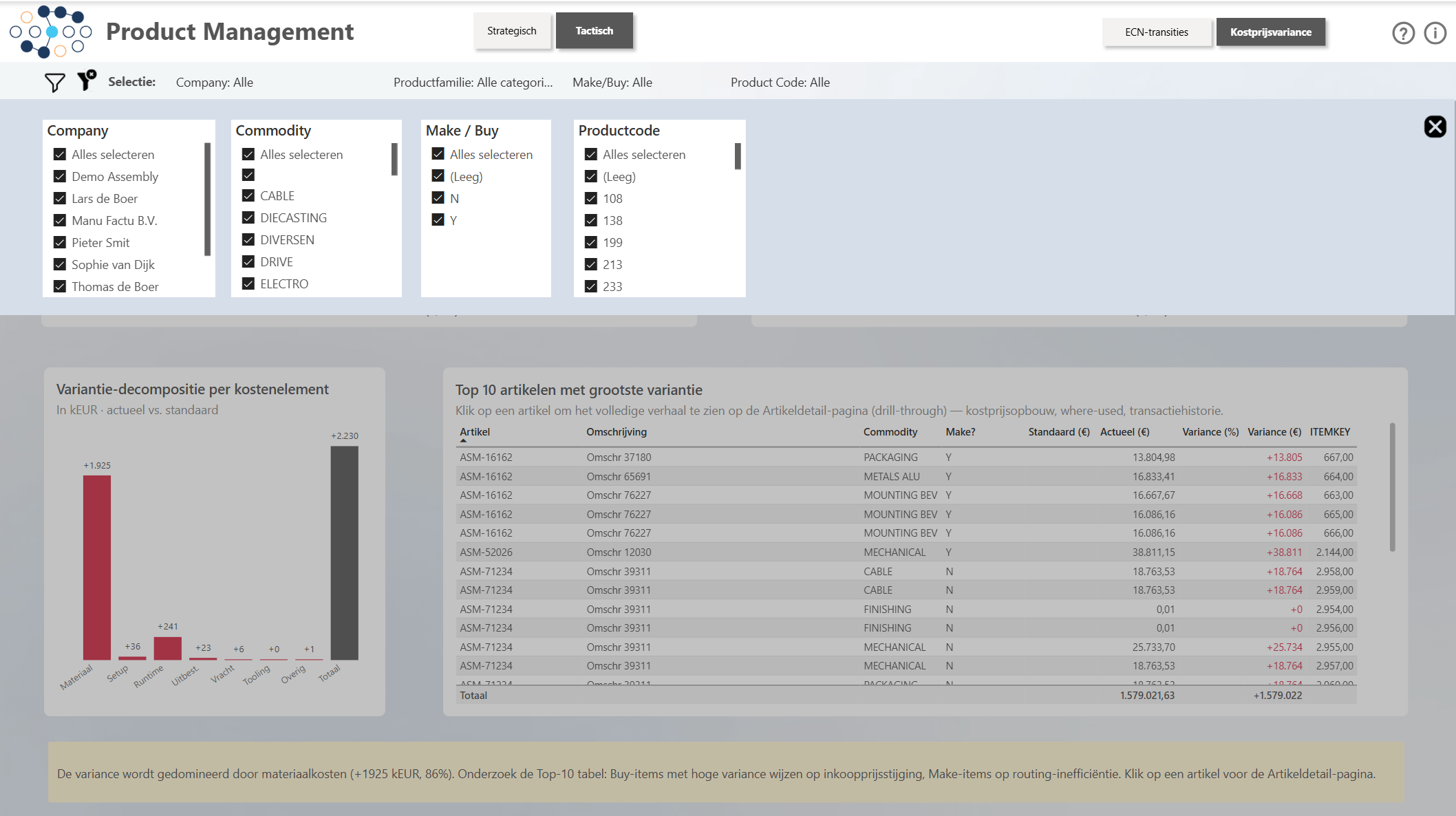Viewport: 1456px width, 816px height.
Task: Toggle Alles selecteren in the Make / Buy filter
Action: click(438, 155)
